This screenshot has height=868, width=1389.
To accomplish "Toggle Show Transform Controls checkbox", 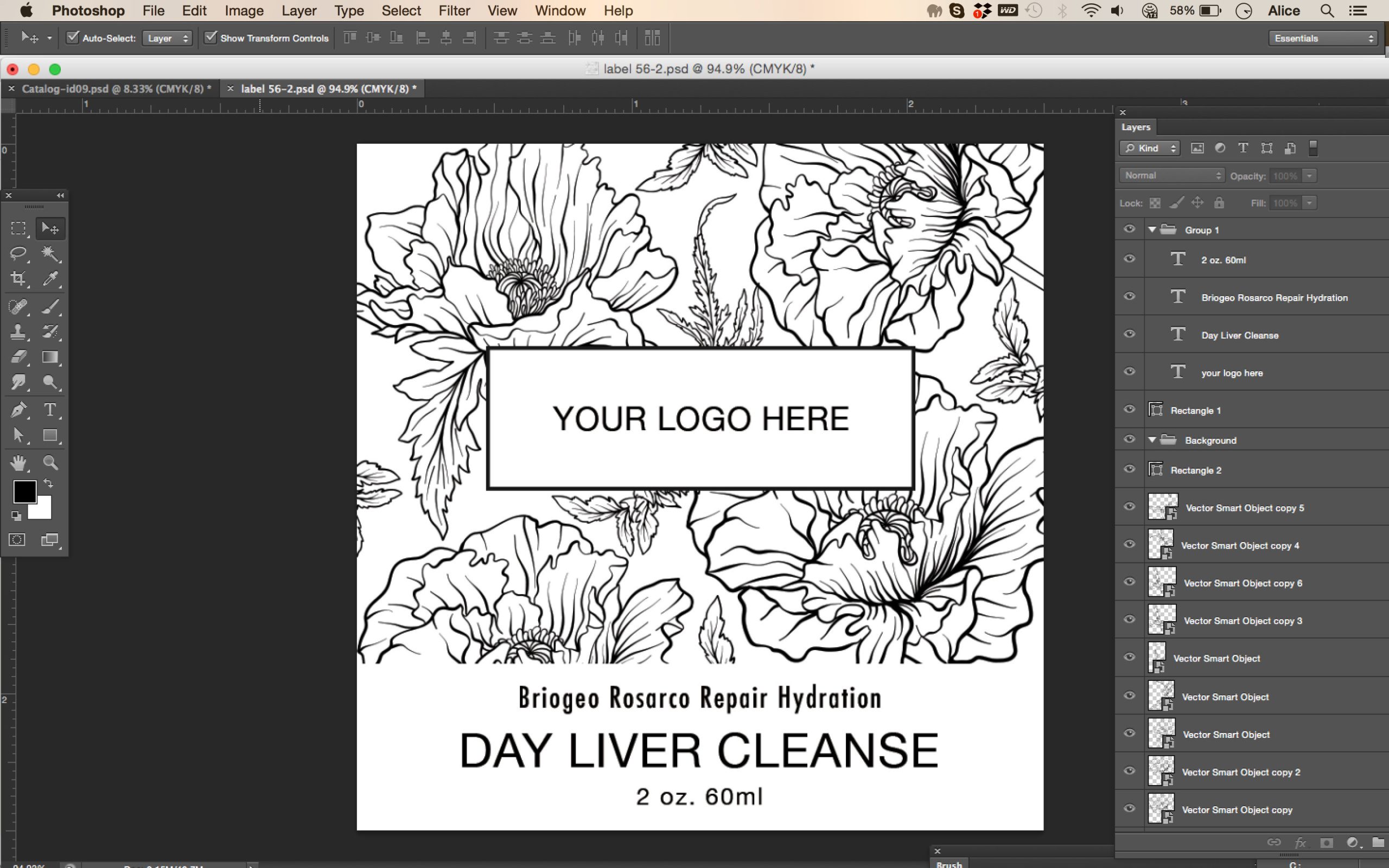I will [x=211, y=38].
